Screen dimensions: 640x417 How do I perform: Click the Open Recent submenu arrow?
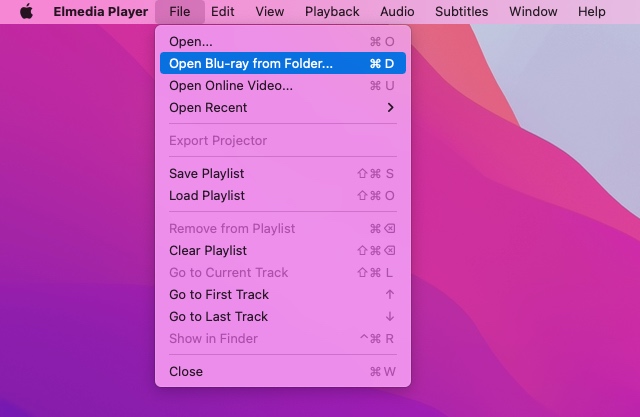click(x=390, y=107)
